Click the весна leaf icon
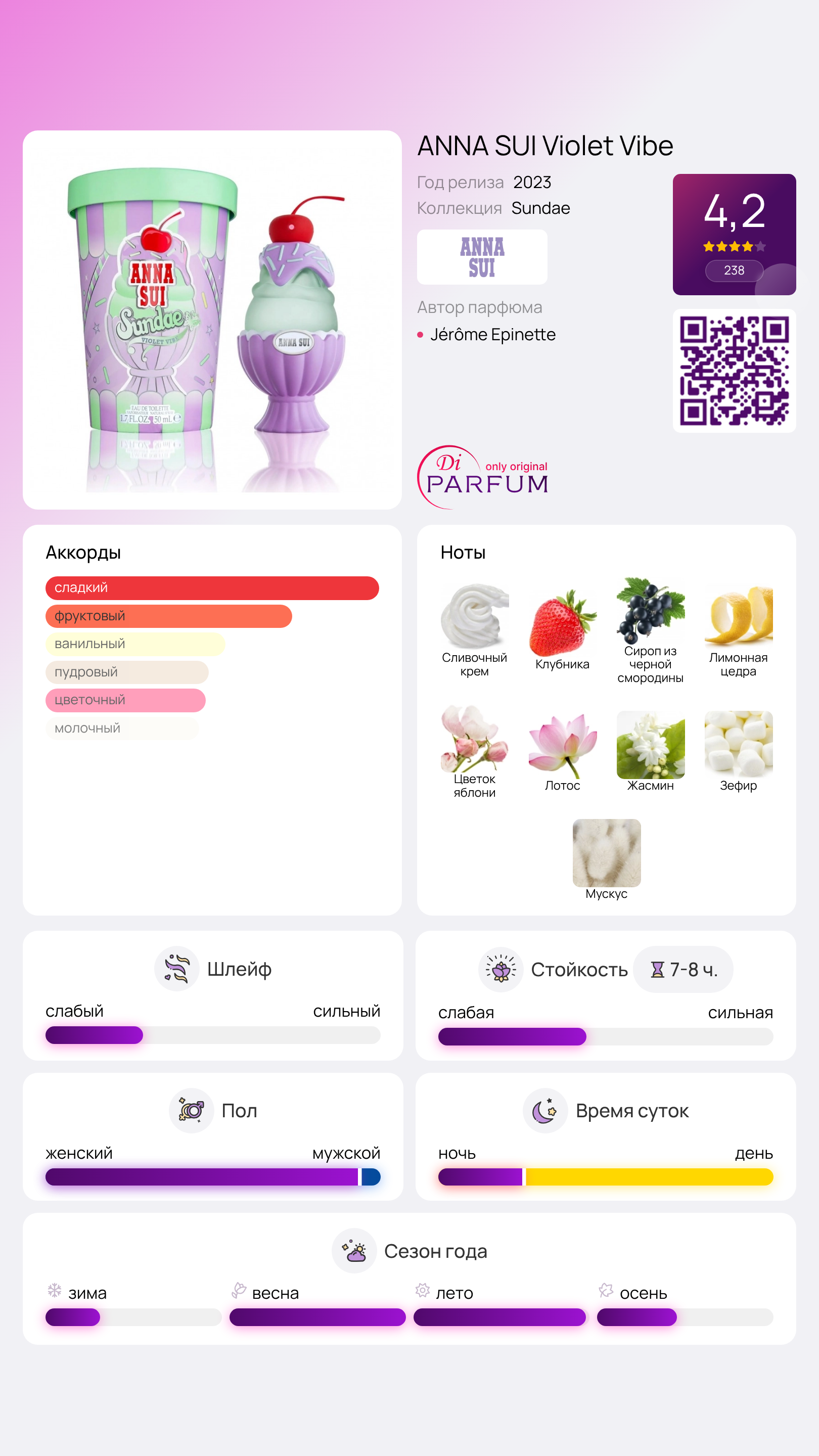 point(239,1290)
